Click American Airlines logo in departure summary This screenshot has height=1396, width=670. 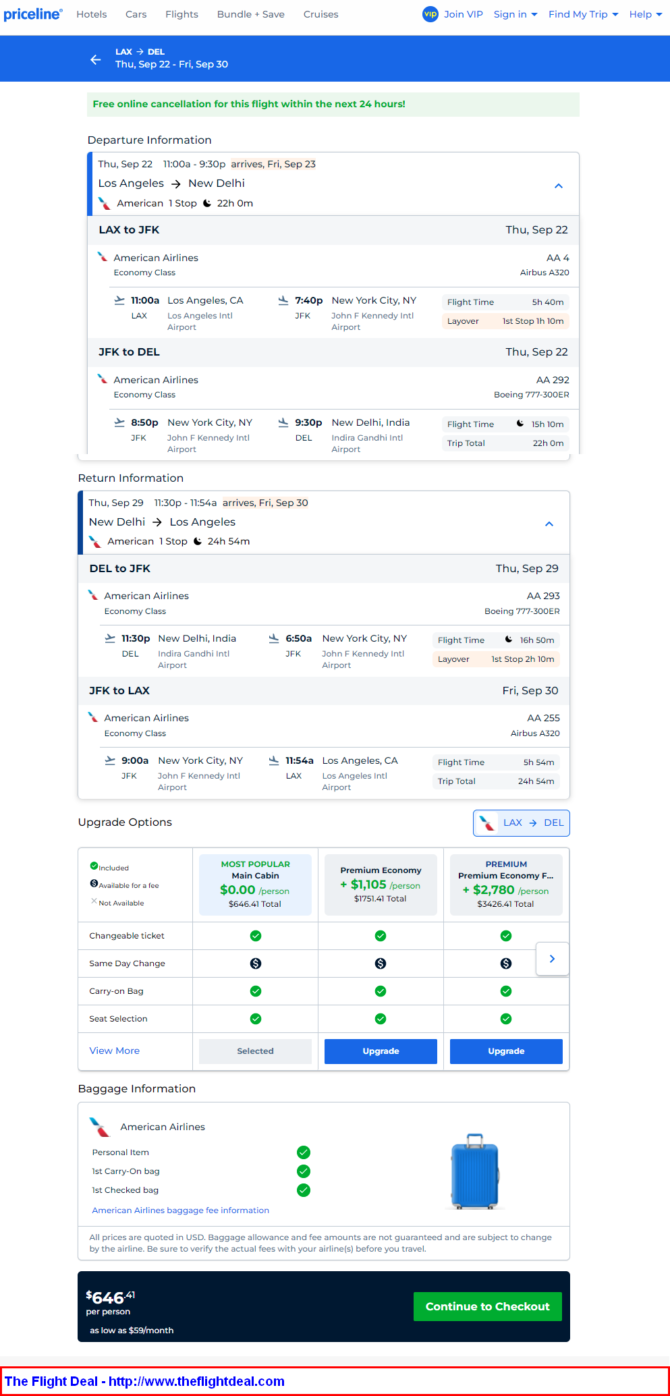click(105, 203)
